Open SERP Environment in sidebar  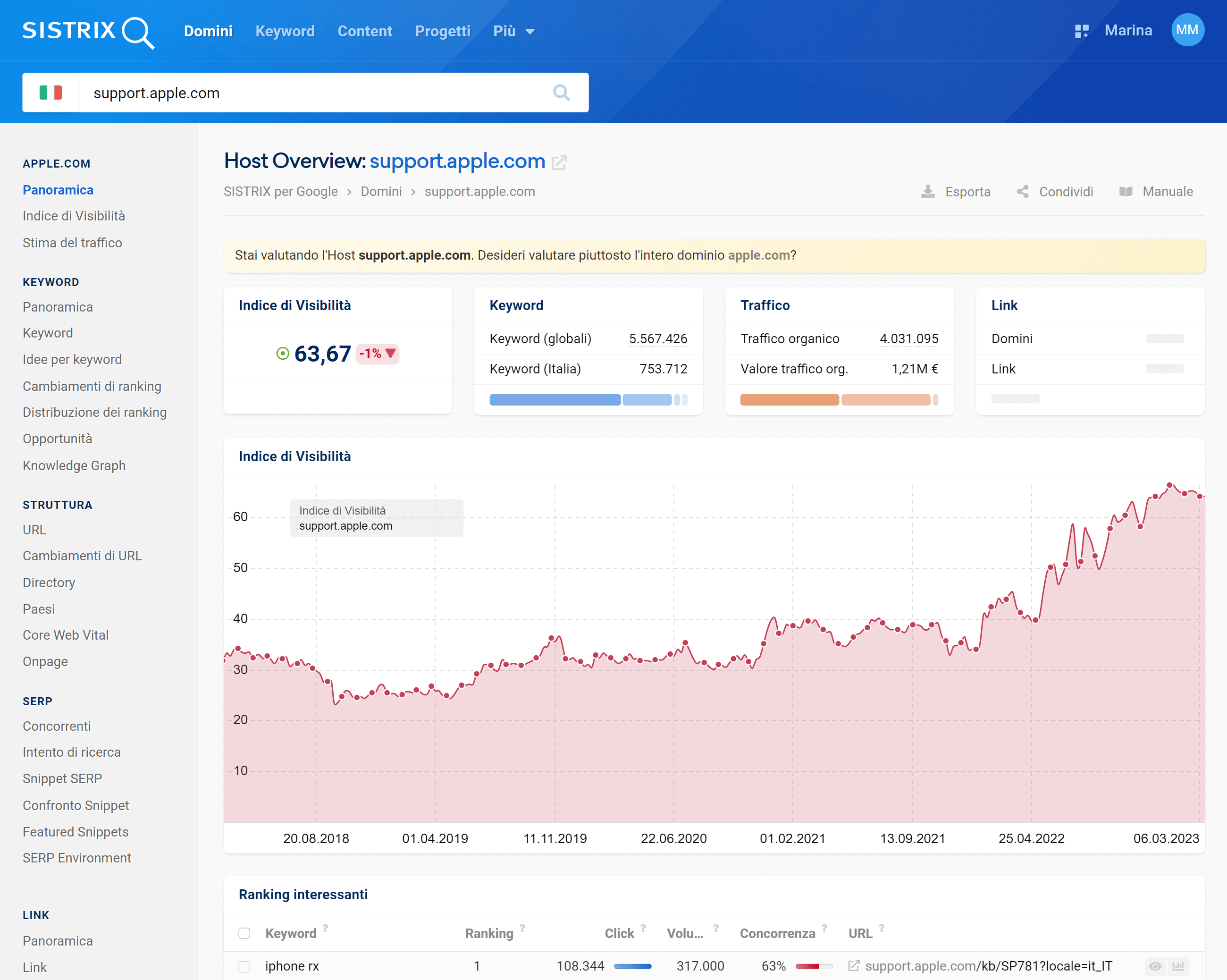pyautogui.click(x=77, y=858)
